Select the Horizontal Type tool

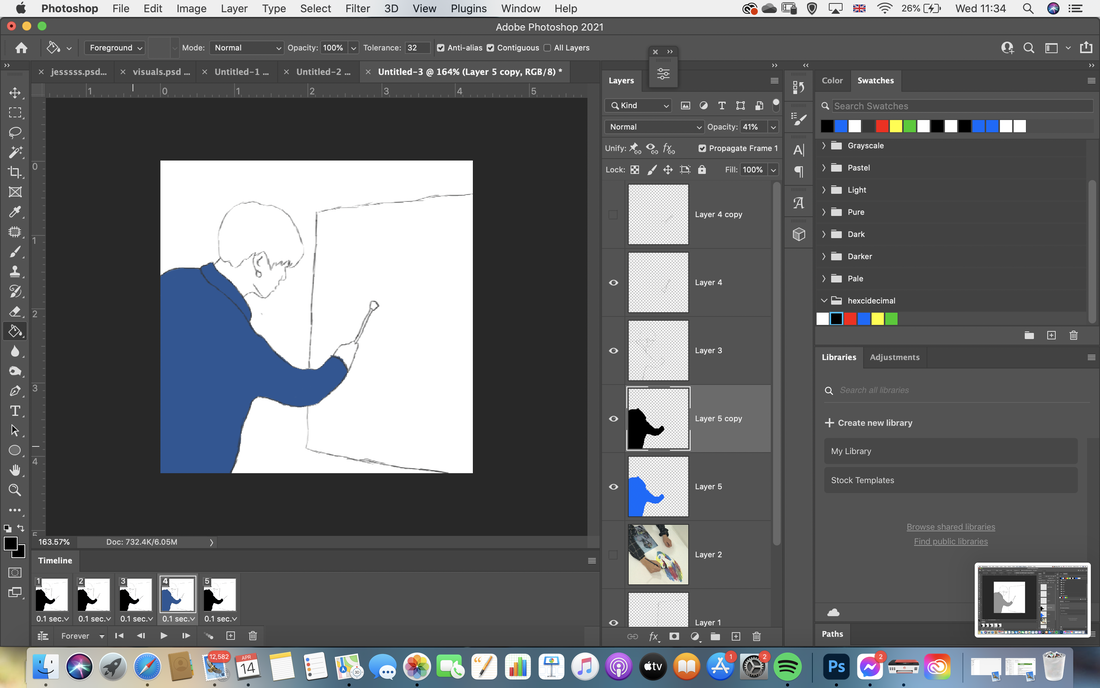(15, 411)
